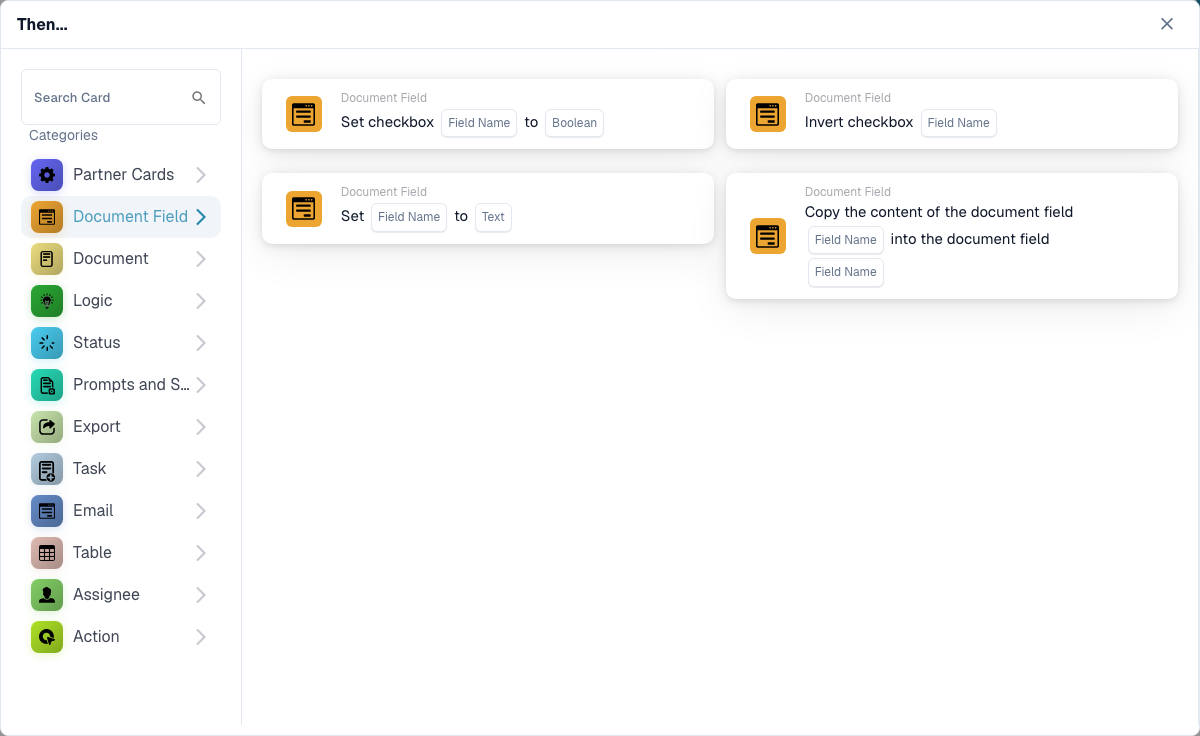Open the Export category label
The height and width of the screenshot is (736, 1200).
click(96, 427)
